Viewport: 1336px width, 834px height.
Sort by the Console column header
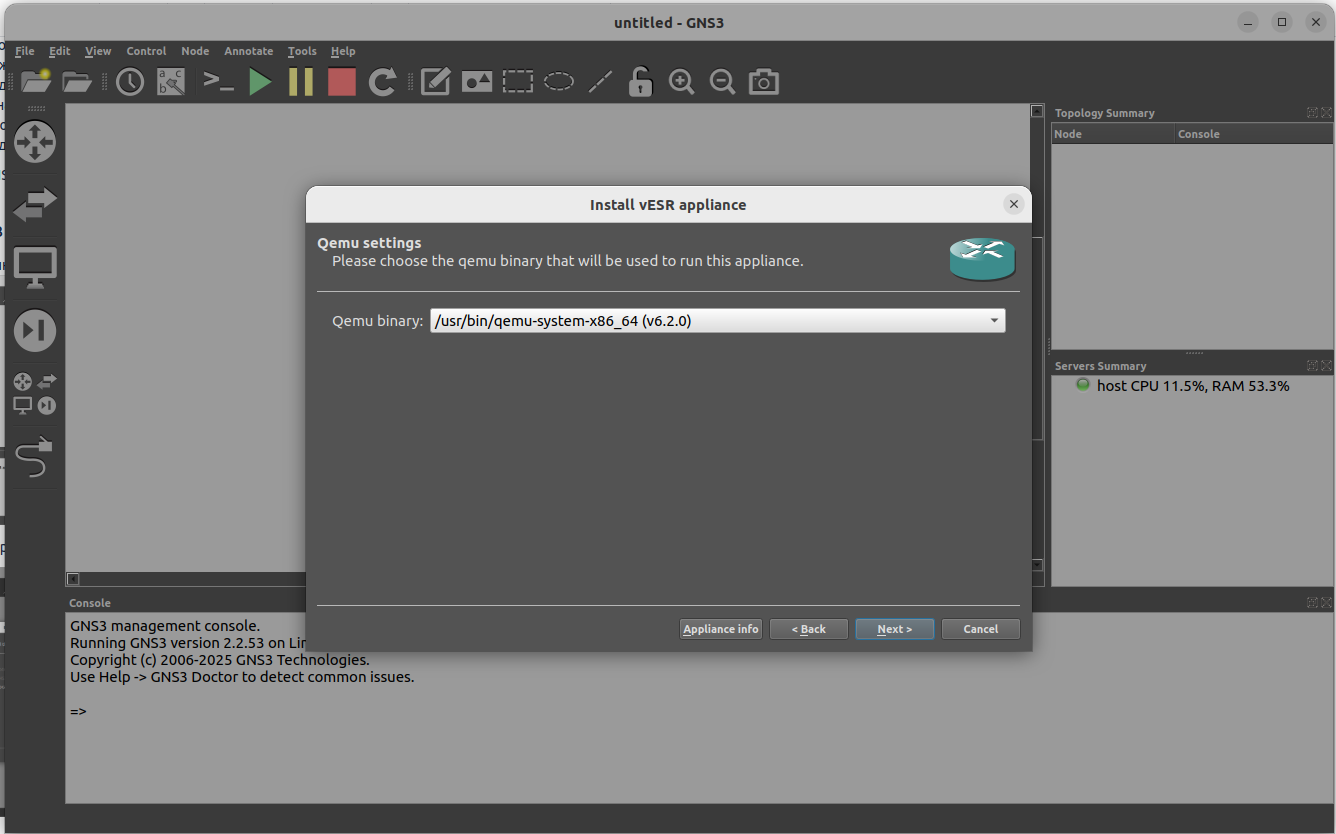pyautogui.click(x=1254, y=134)
